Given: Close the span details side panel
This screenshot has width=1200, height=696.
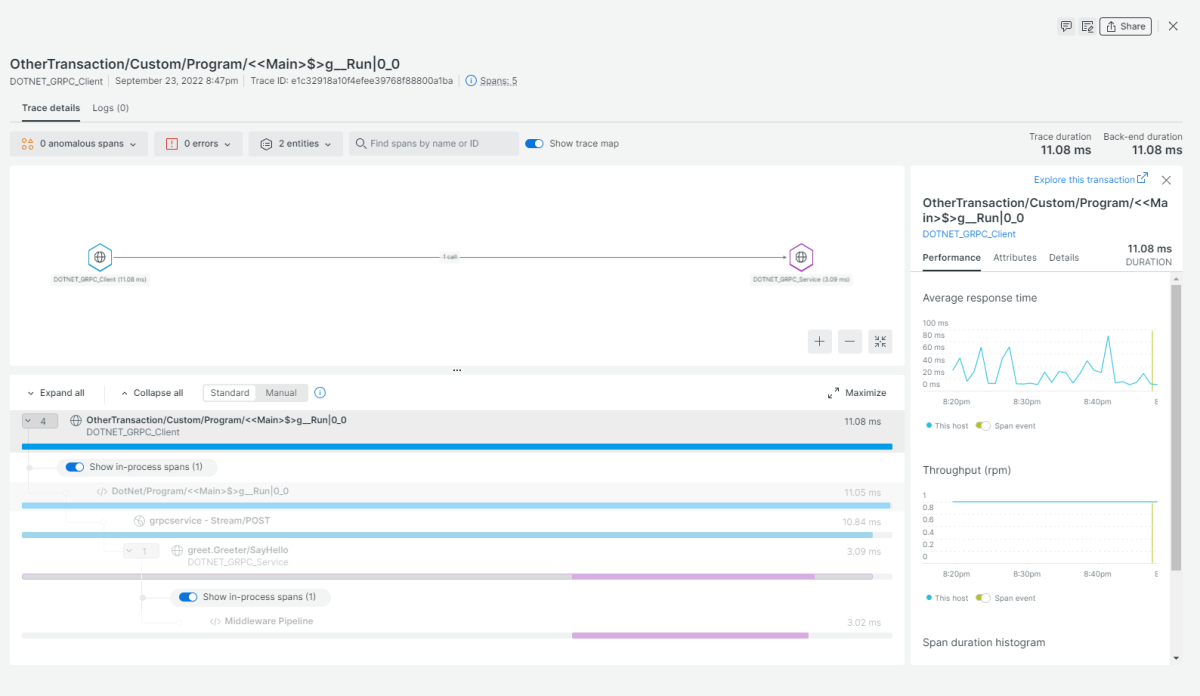Looking at the screenshot, I should [x=1166, y=180].
